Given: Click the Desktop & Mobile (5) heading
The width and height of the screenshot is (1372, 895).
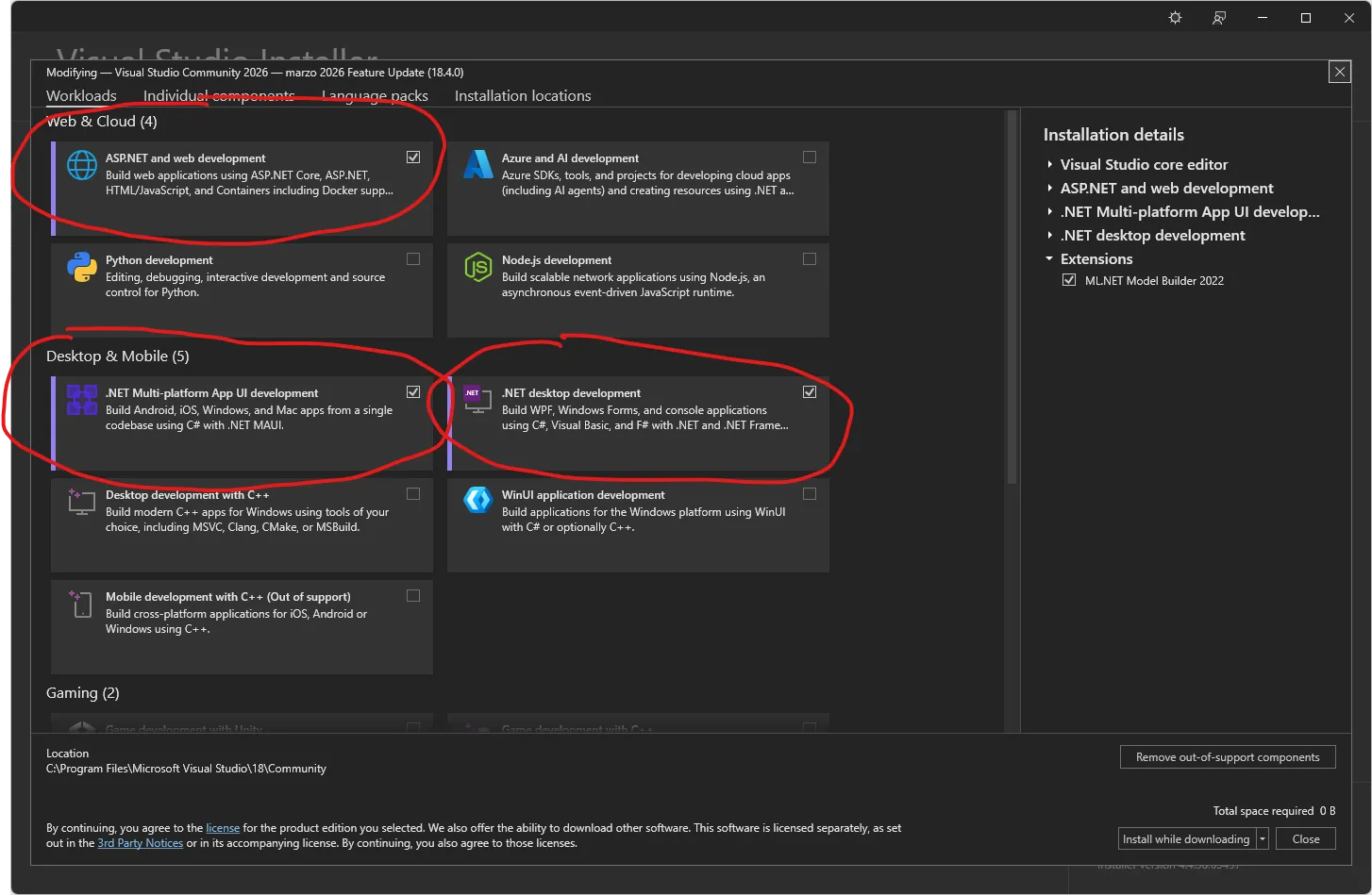Looking at the screenshot, I should tap(118, 356).
